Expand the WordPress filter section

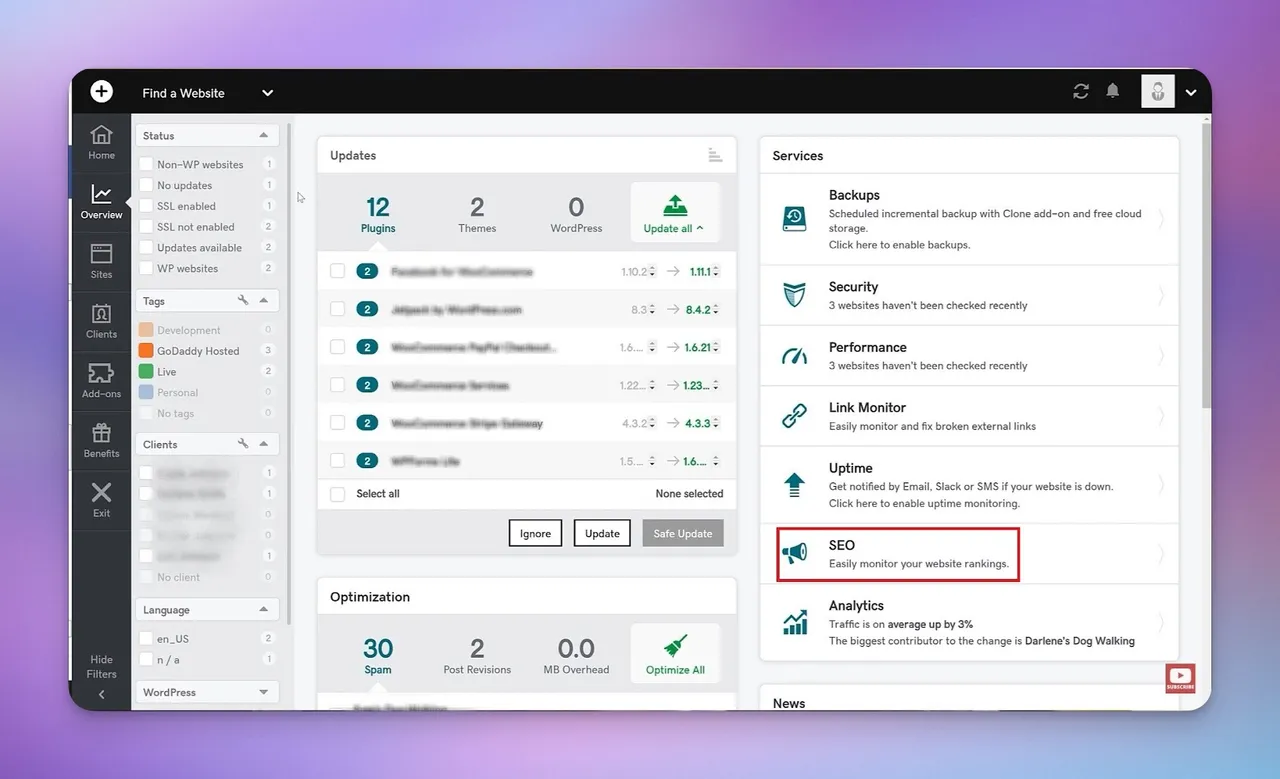click(264, 692)
